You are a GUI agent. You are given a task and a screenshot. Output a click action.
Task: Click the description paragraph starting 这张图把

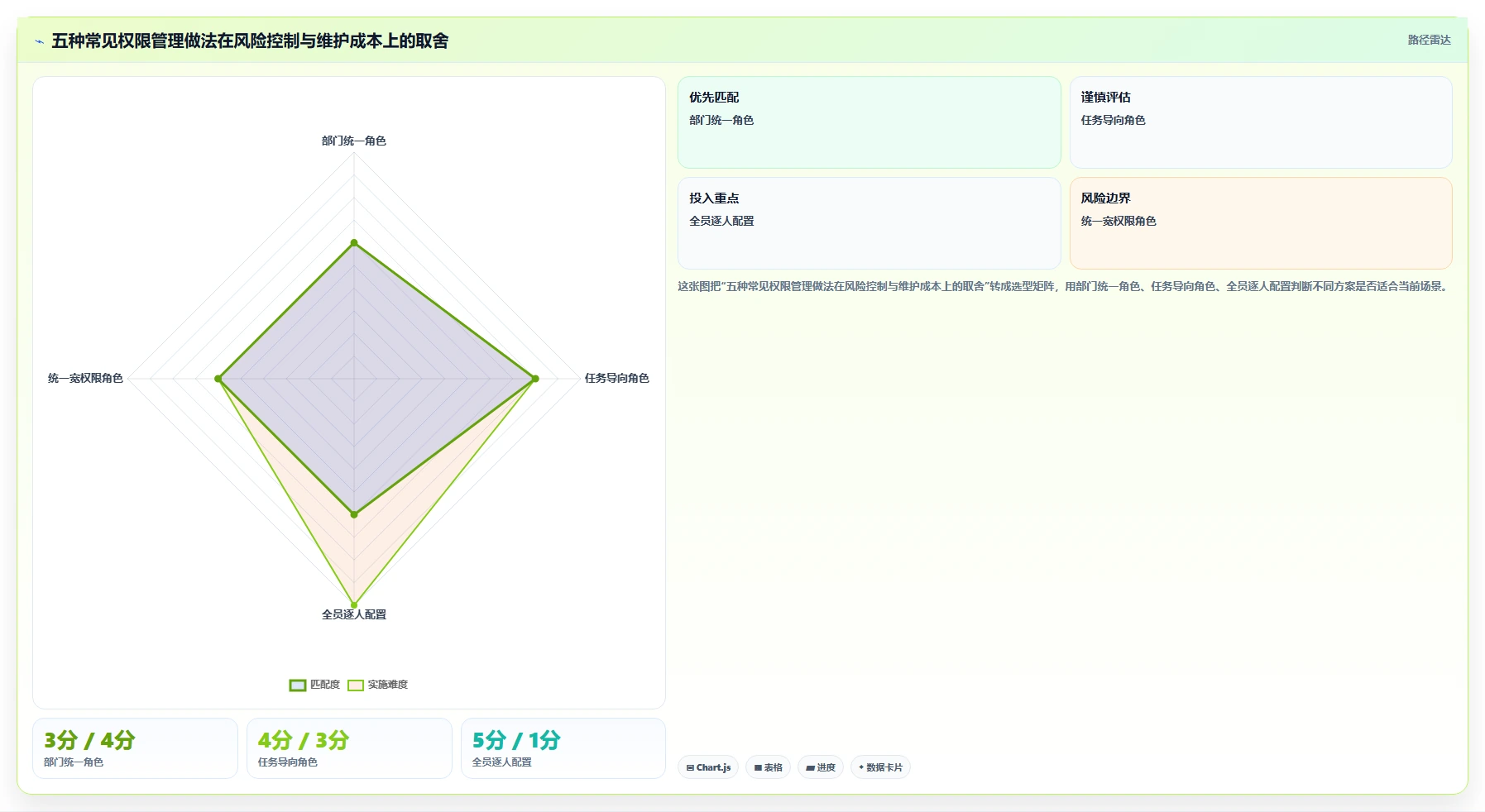click(x=1063, y=286)
